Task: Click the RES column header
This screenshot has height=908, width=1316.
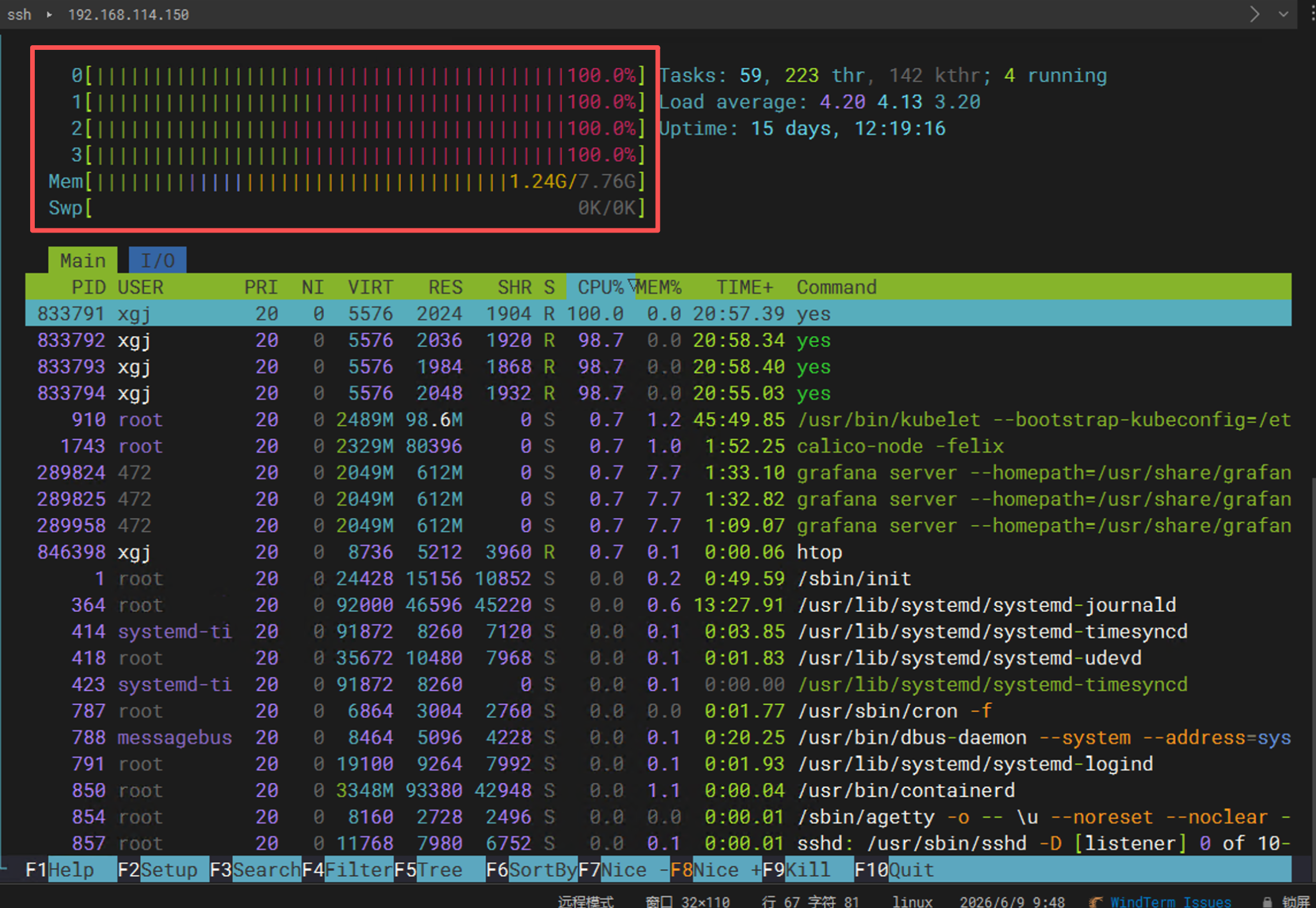Action: pos(445,287)
